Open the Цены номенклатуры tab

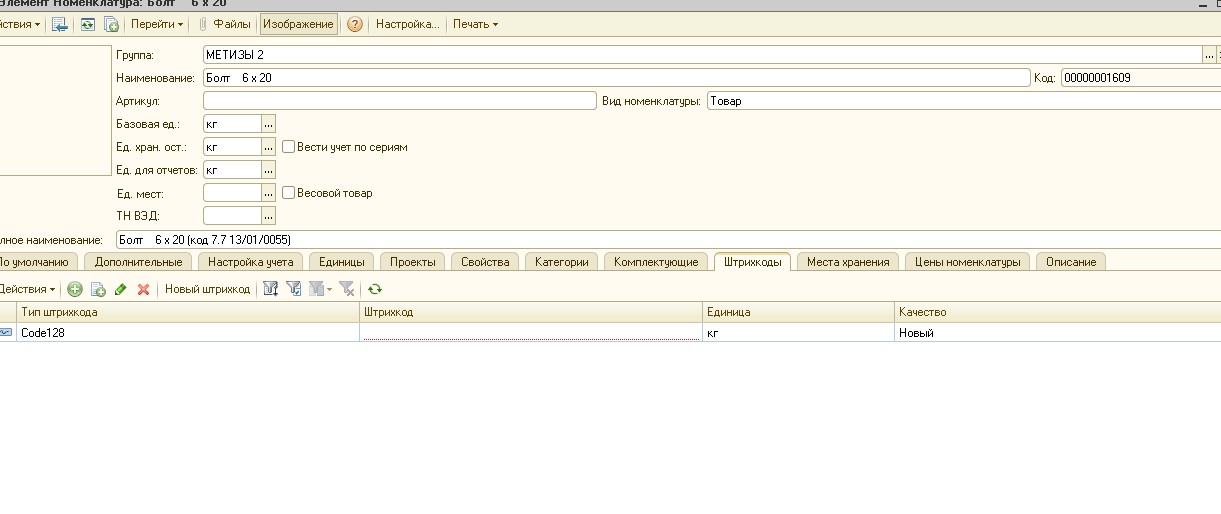point(967,262)
